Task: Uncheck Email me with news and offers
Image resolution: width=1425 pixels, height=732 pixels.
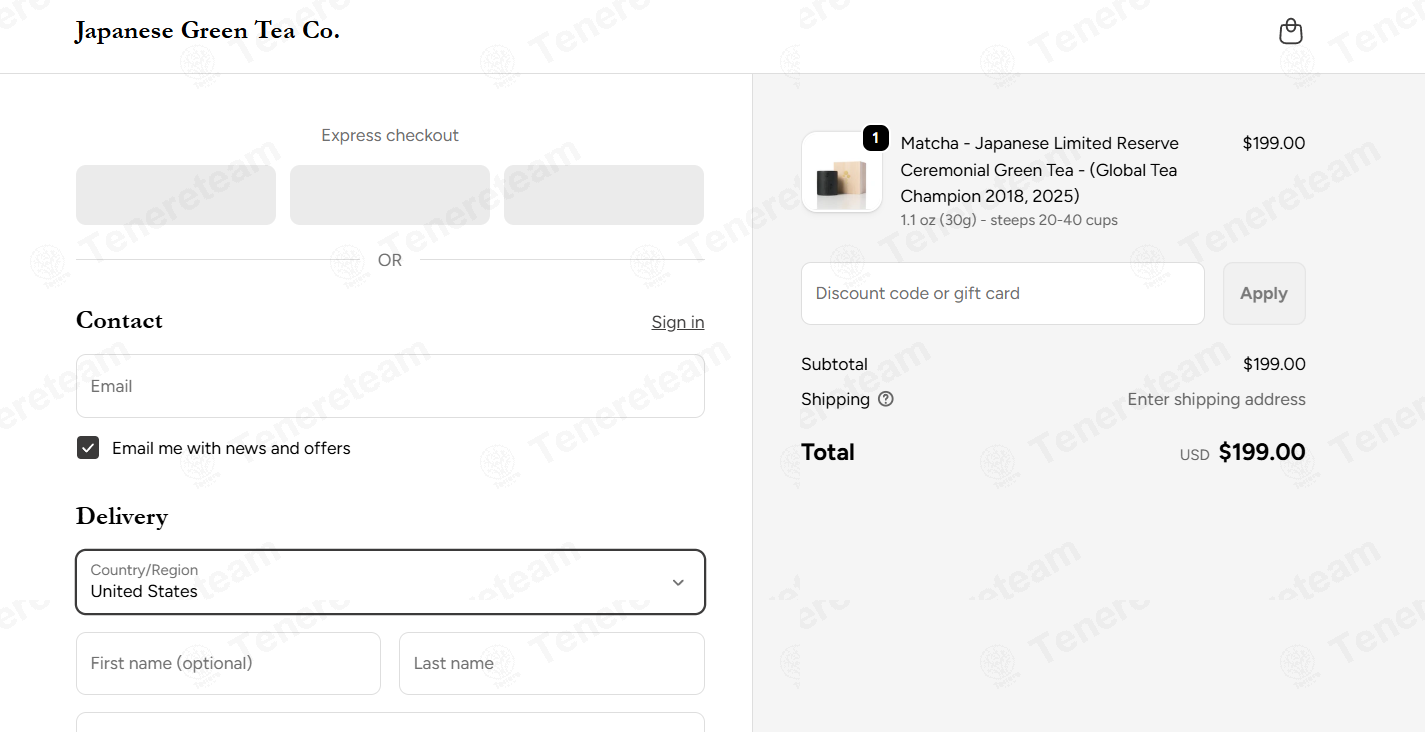Action: pyautogui.click(x=88, y=448)
